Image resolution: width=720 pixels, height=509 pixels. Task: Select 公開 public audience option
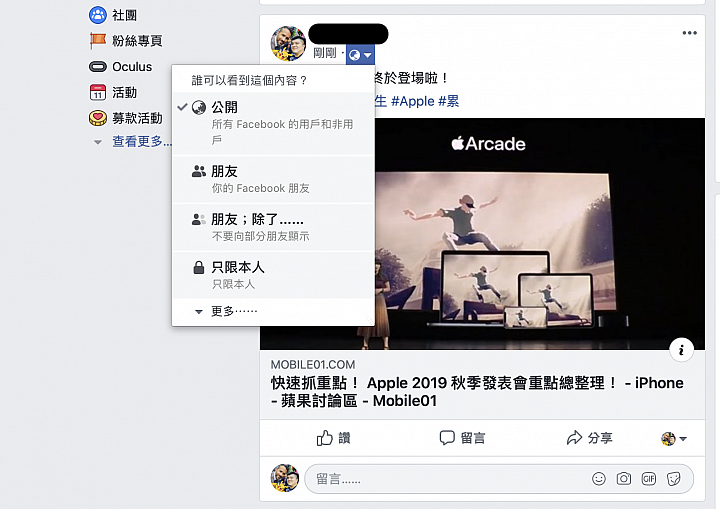(x=273, y=123)
